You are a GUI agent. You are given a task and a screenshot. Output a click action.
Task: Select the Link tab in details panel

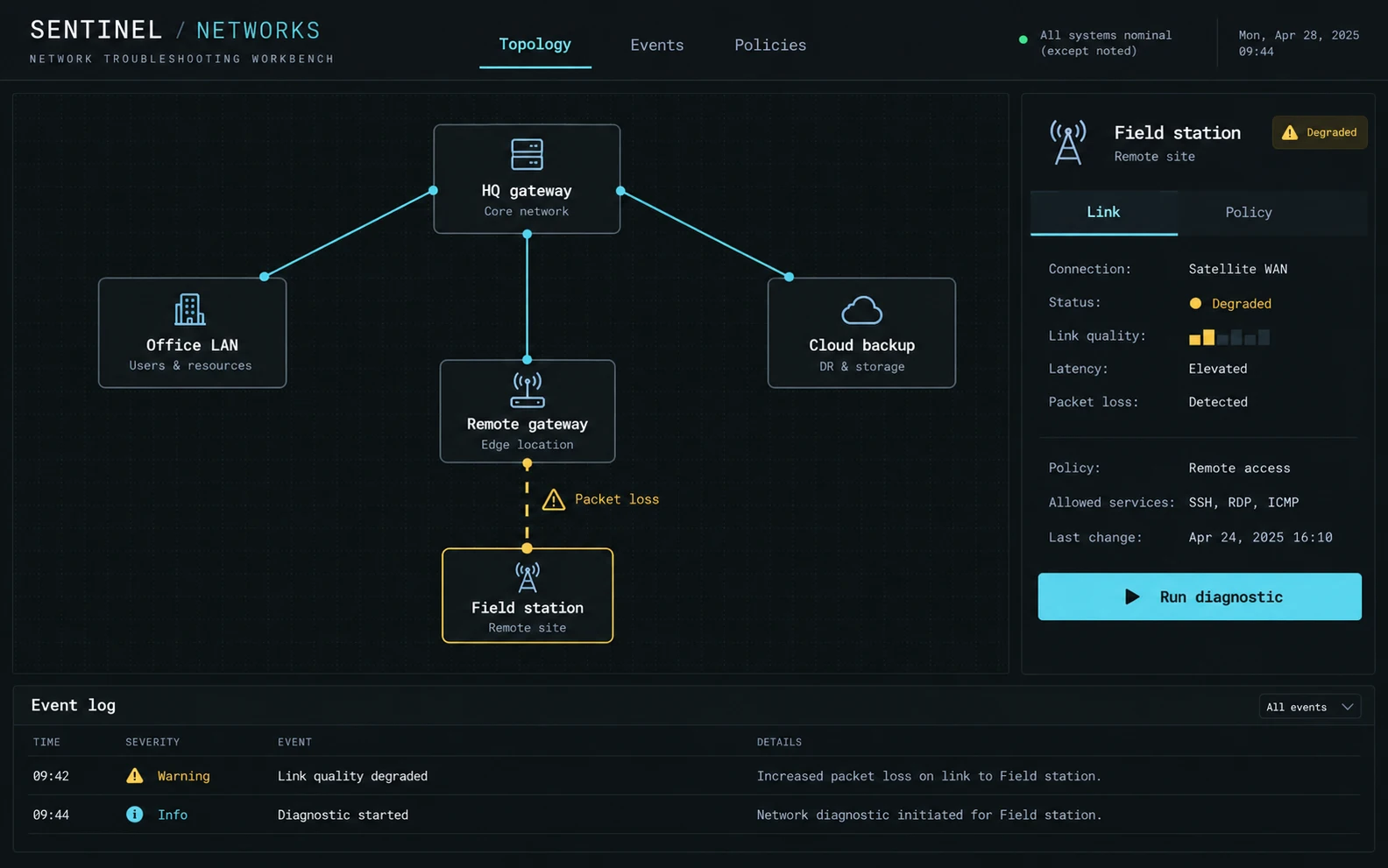tap(1103, 212)
